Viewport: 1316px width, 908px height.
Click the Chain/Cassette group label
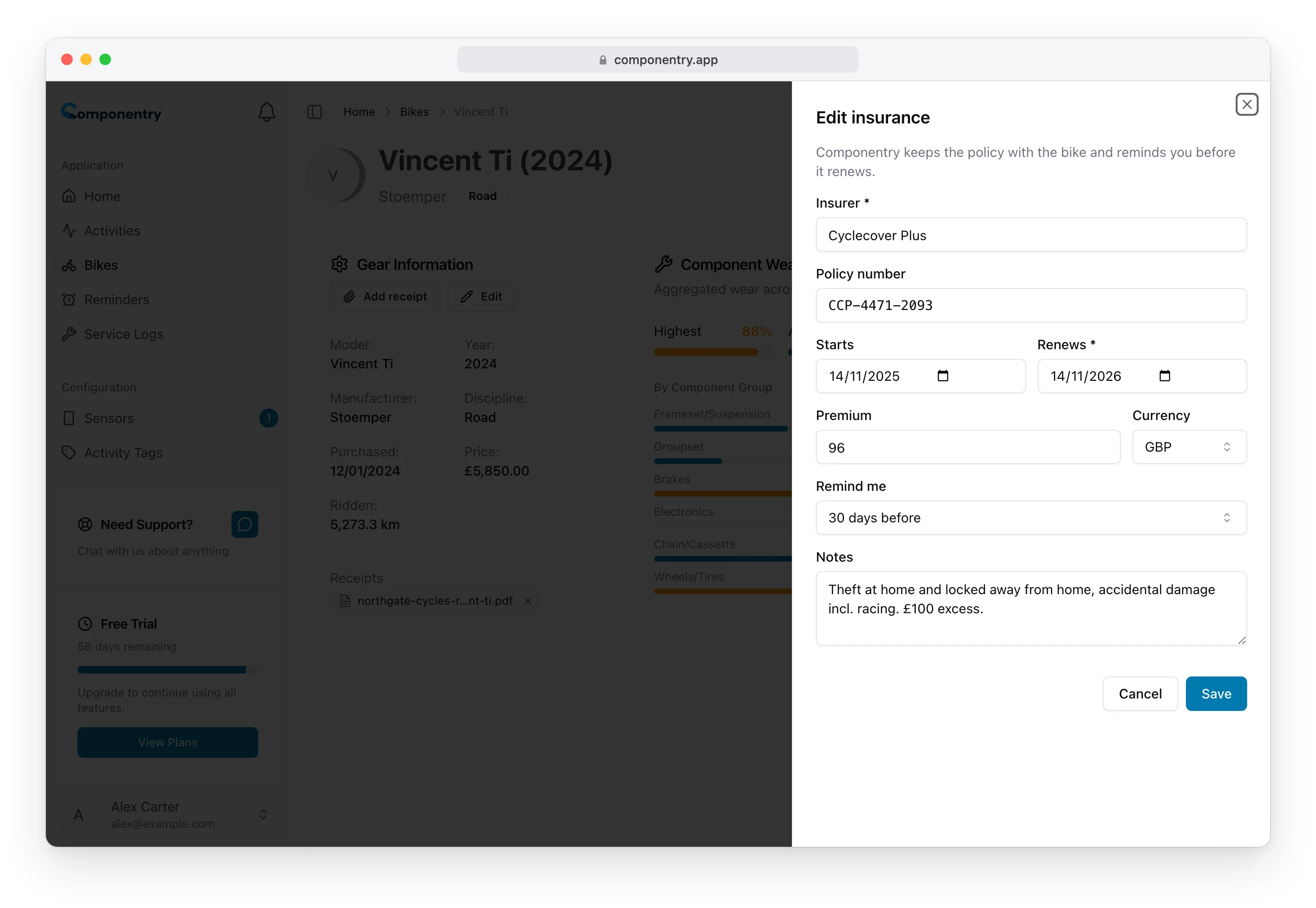click(694, 544)
